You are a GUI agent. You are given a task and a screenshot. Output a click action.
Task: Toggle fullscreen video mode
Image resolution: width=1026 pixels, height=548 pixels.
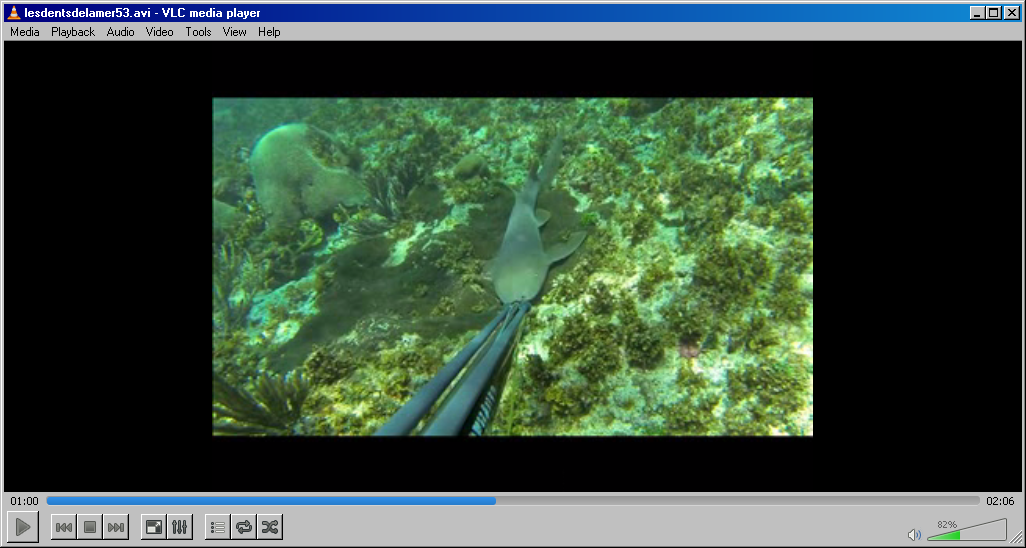pos(154,527)
